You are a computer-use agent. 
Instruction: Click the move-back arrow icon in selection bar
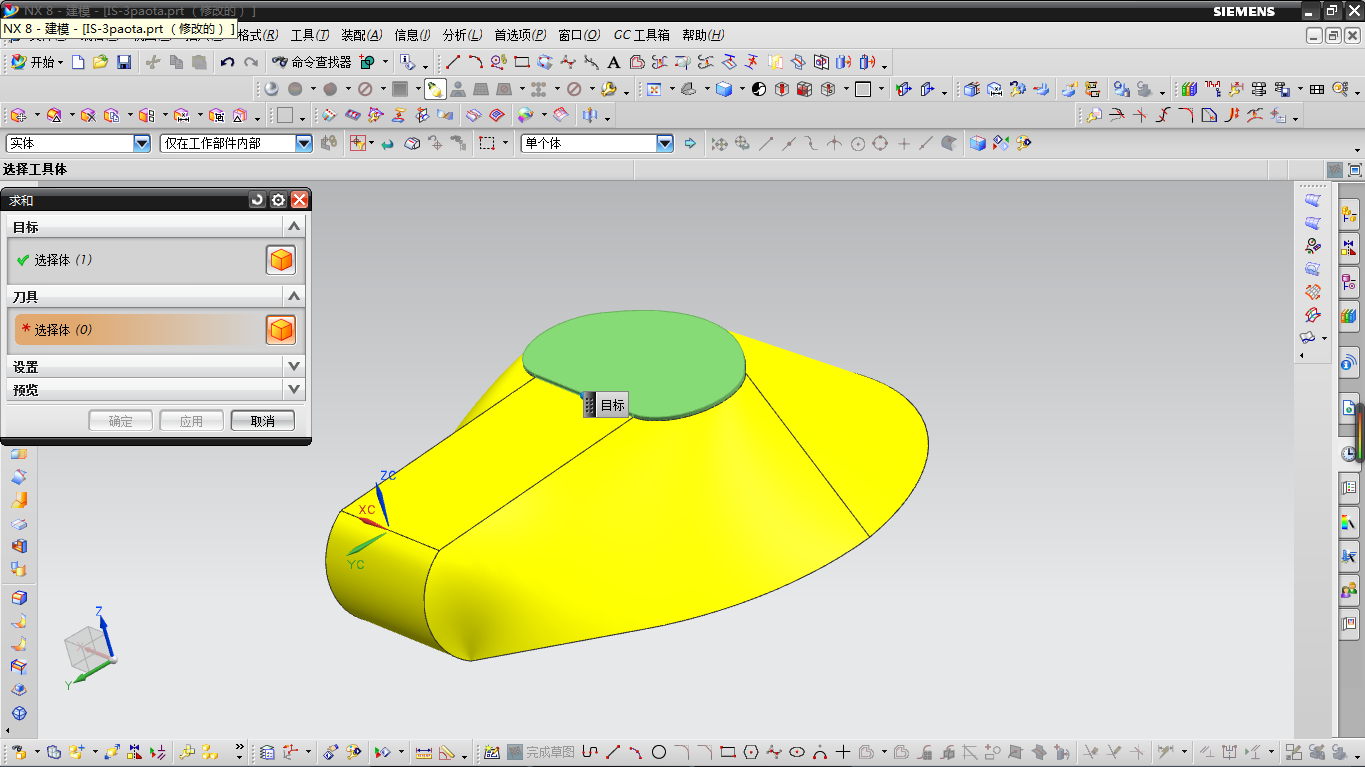point(387,144)
